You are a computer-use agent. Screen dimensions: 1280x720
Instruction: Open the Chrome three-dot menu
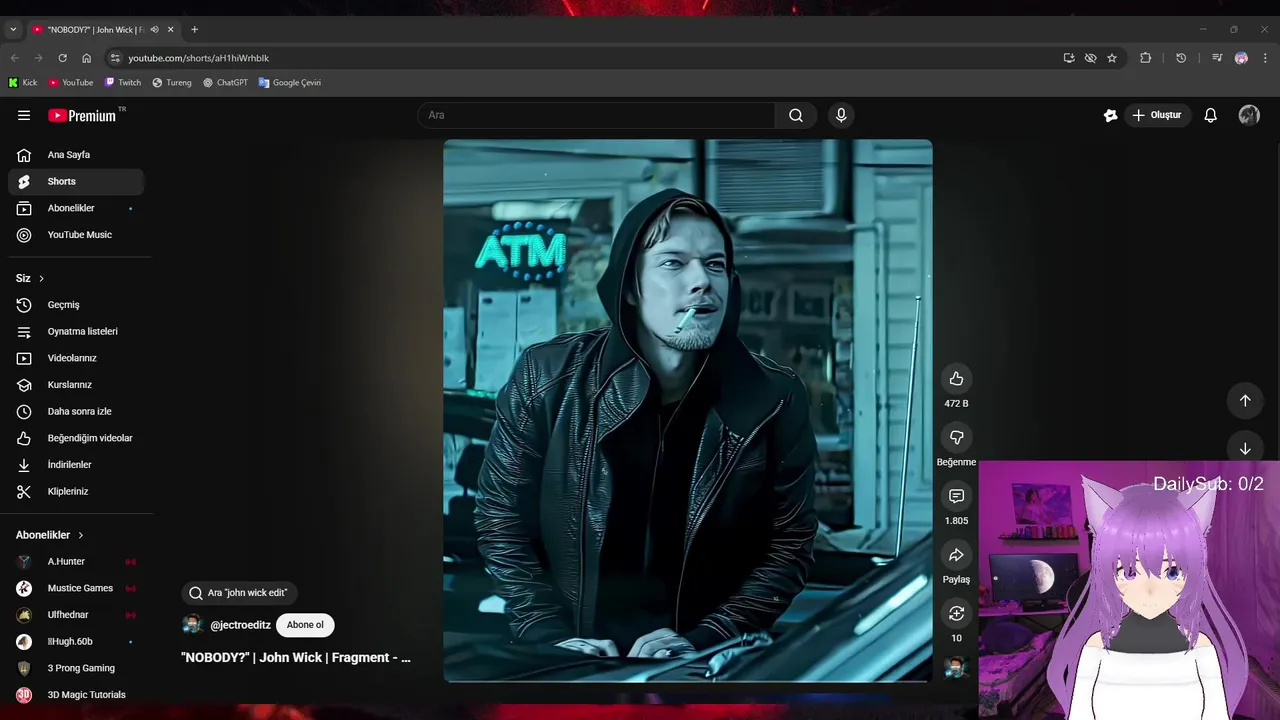pos(1266,58)
